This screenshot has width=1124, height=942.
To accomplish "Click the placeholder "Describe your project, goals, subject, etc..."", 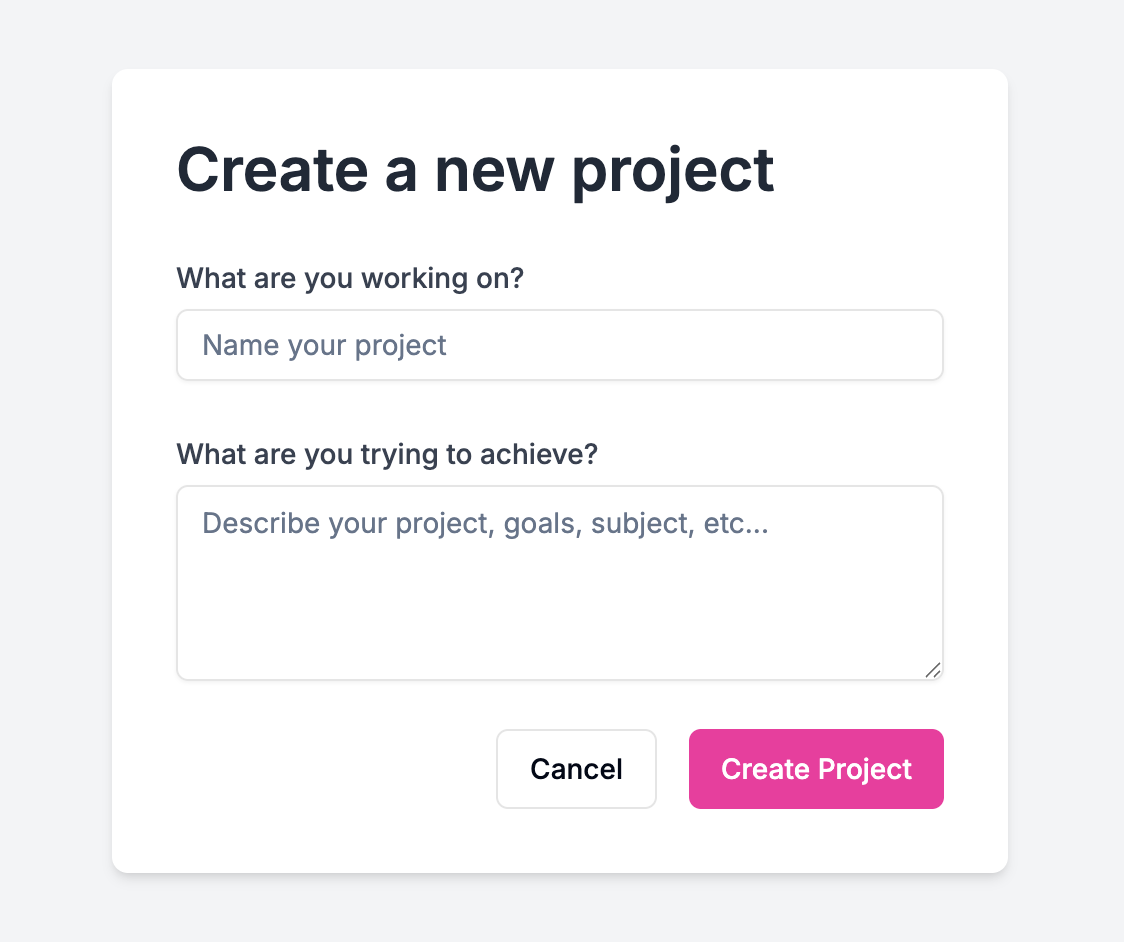I will (484, 523).
